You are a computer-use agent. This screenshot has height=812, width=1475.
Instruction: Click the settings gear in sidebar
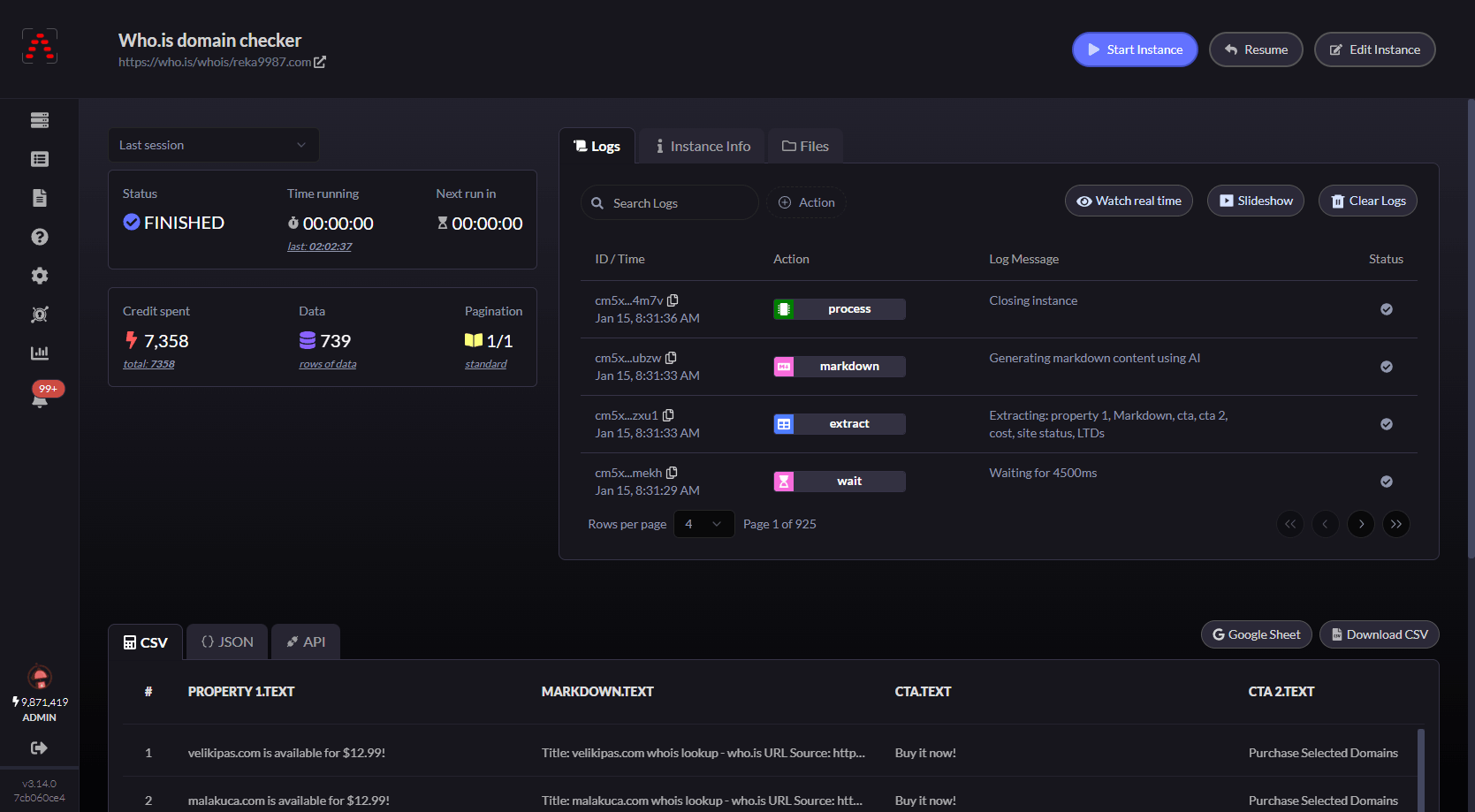(40, 276)
